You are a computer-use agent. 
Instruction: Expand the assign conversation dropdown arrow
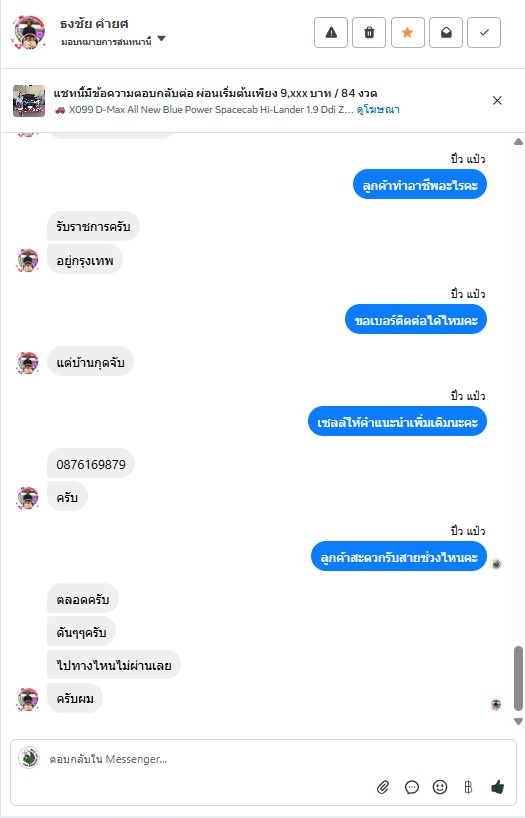coord(161,39)
